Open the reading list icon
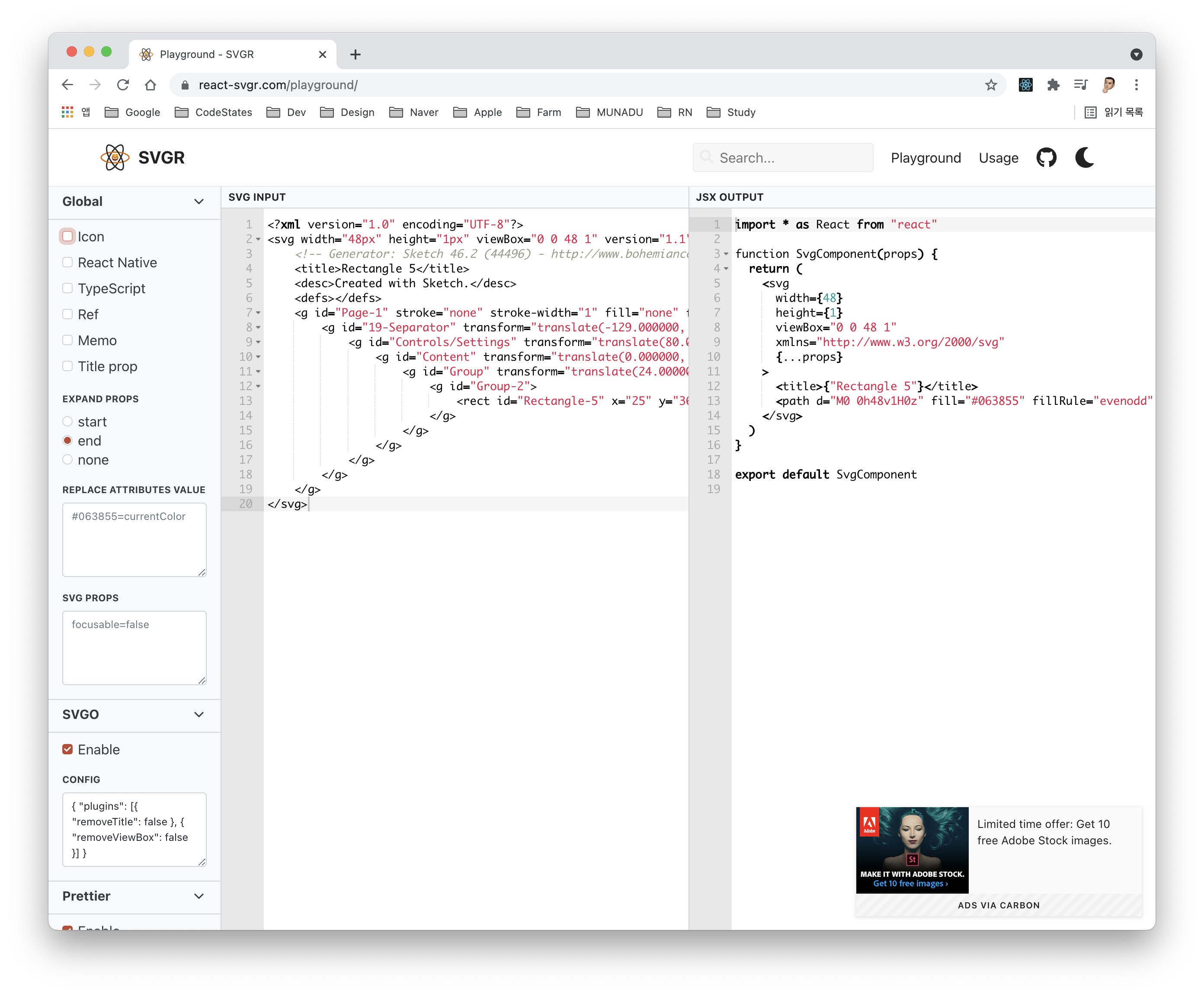The image size is (1204, 994). (1091, 112)
